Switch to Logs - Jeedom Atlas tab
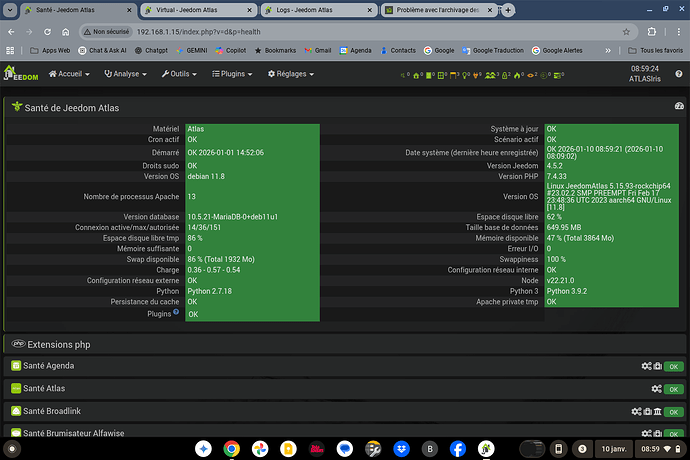This screenshot has width=690, height=460. pos(319,10)
